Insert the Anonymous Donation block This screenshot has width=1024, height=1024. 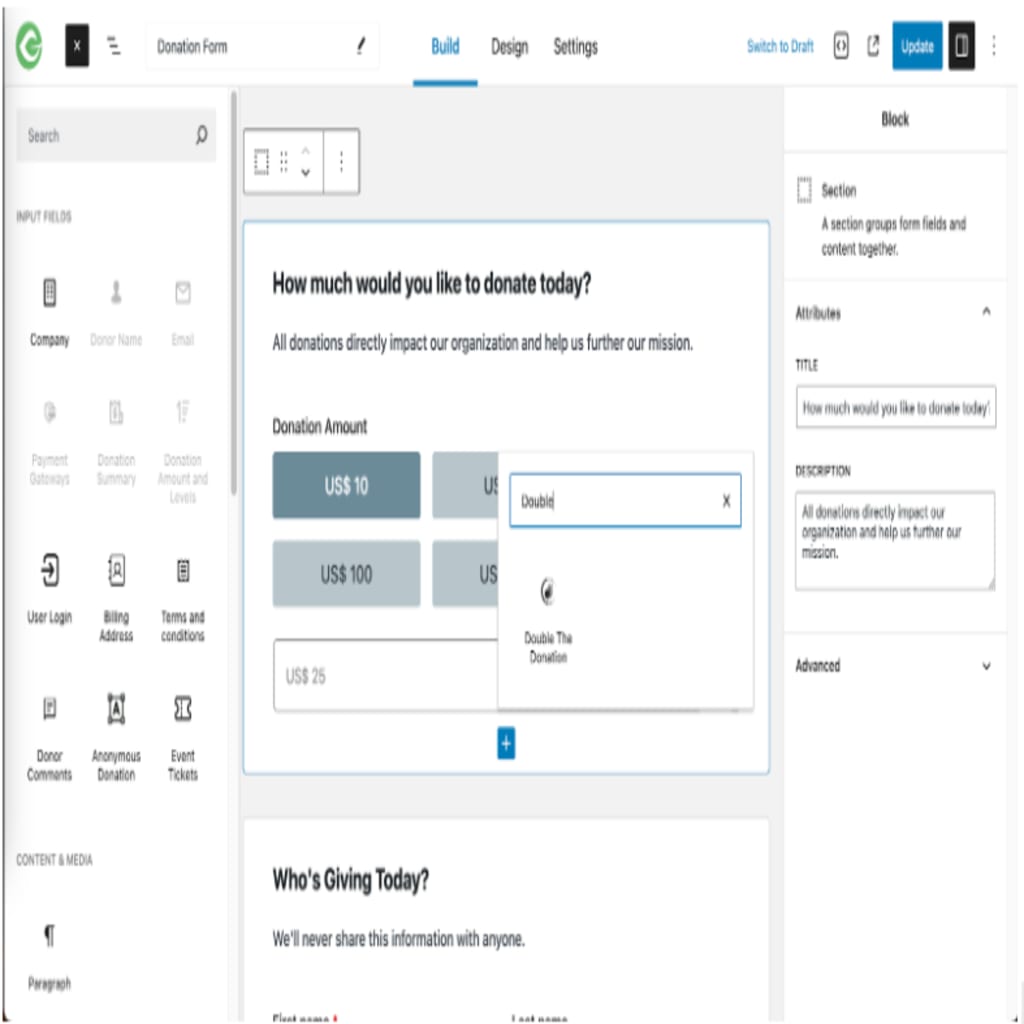(x=116, y=737)
